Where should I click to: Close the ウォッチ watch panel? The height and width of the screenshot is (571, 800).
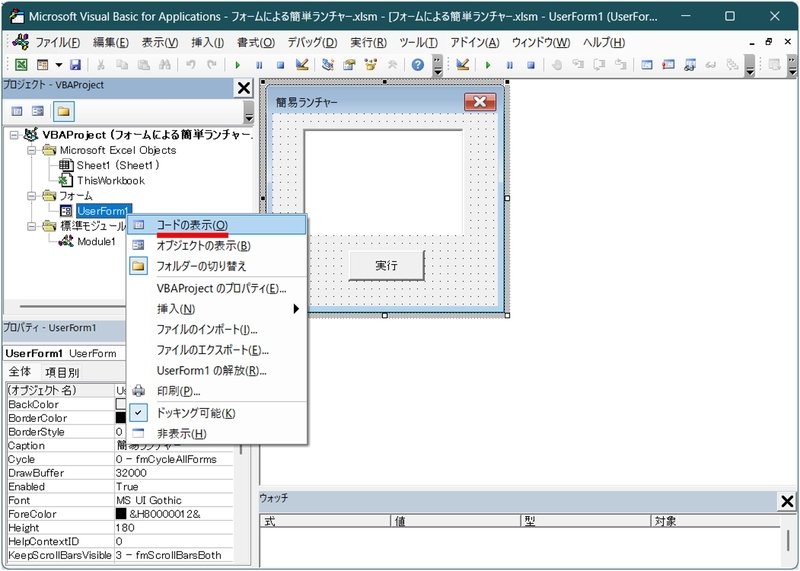click(787, 501)
